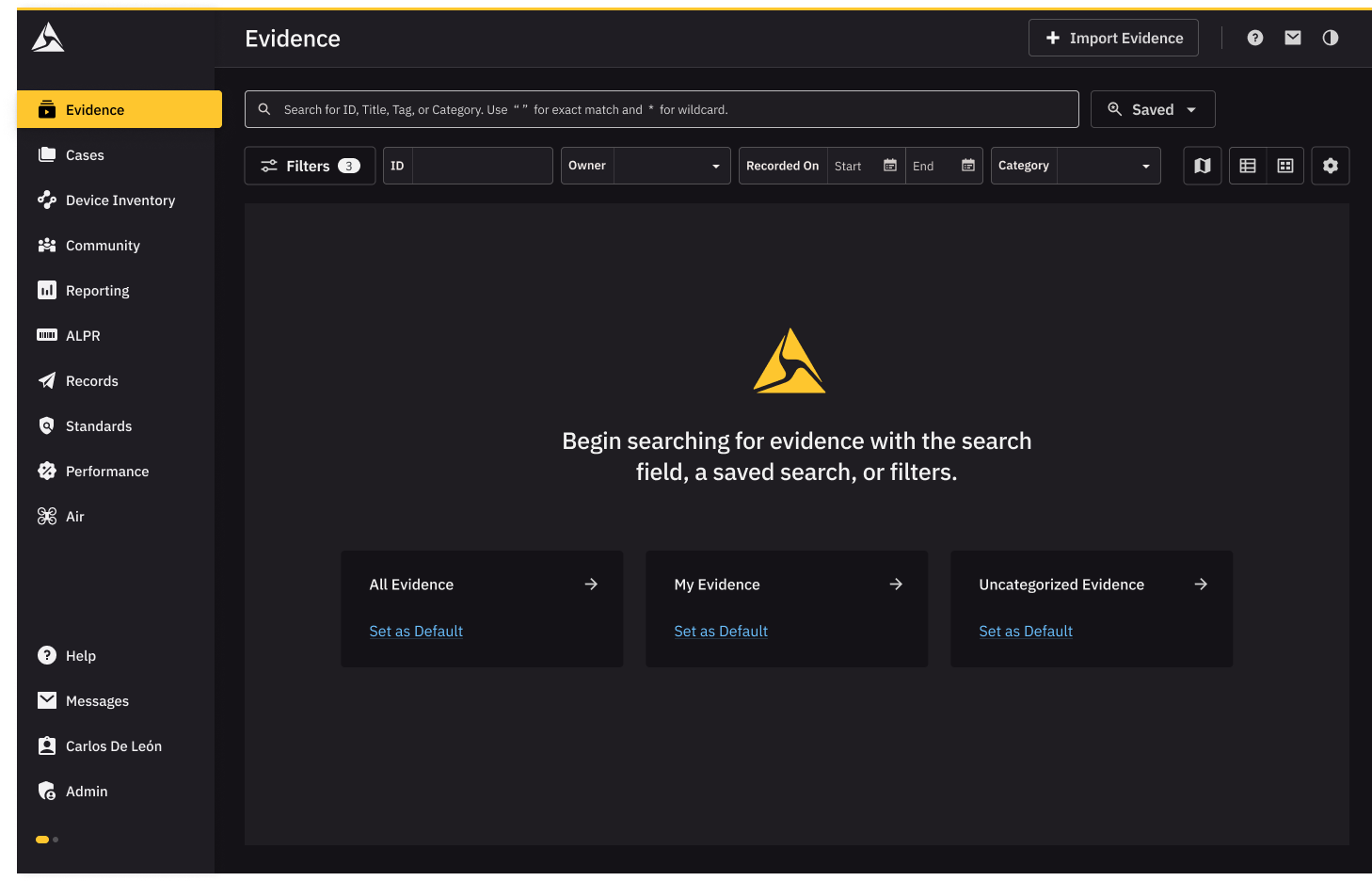The width and height of the screenshot is (1372, 881).
Task: Select the second pagination dot below Admin
Action: (x=55, y=839)
